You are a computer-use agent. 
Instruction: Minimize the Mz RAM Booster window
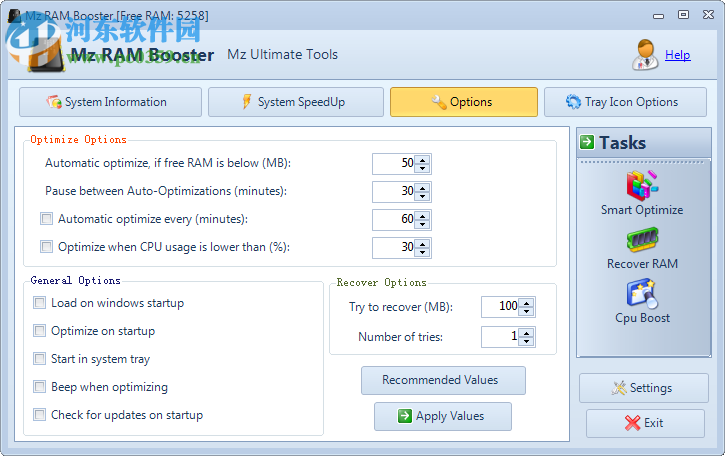(x=658, y=16)
